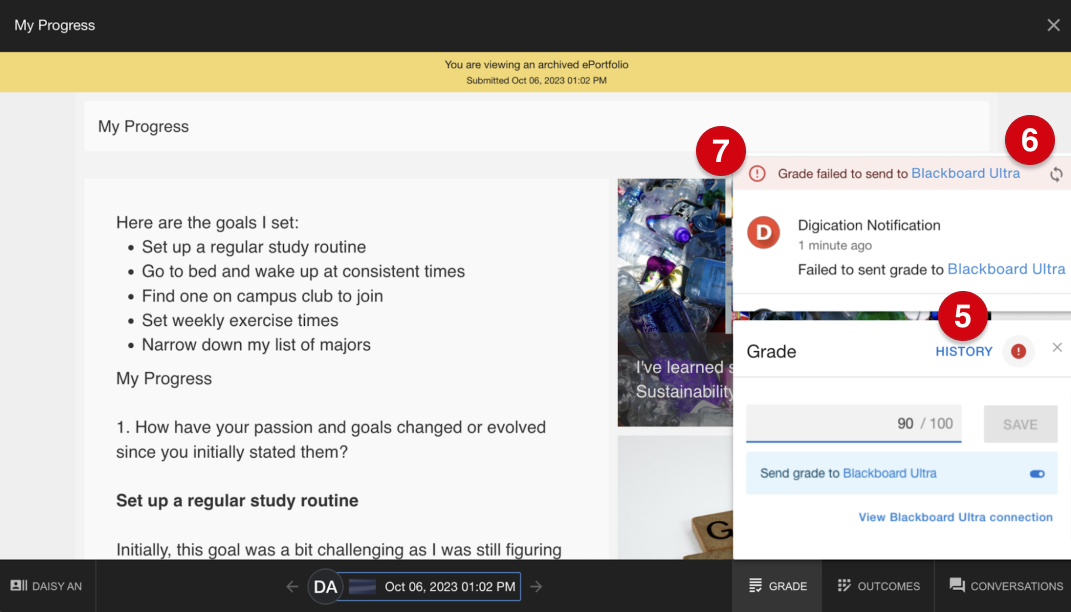Close the My Progress viewer window
Image resolution: width=1071 pixels, height=612 pixels.
(x=1053, y=25)
